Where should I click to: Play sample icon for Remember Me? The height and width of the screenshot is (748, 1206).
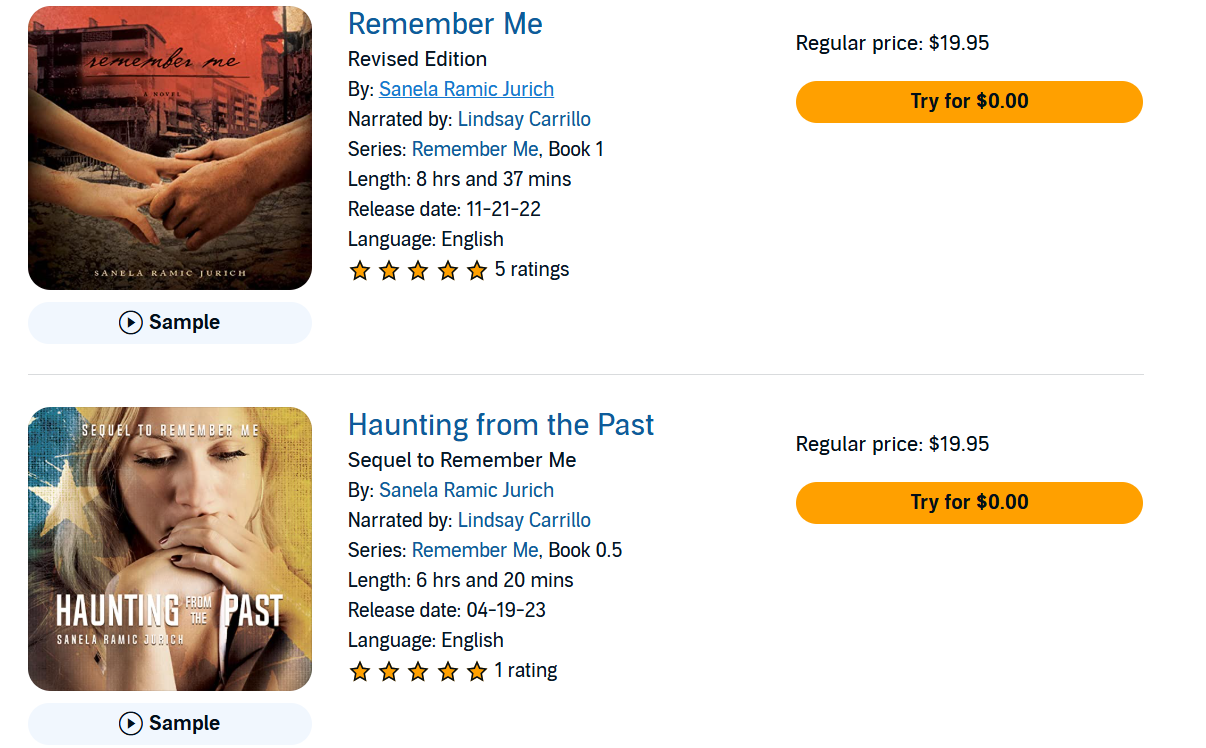coord(131,323)
